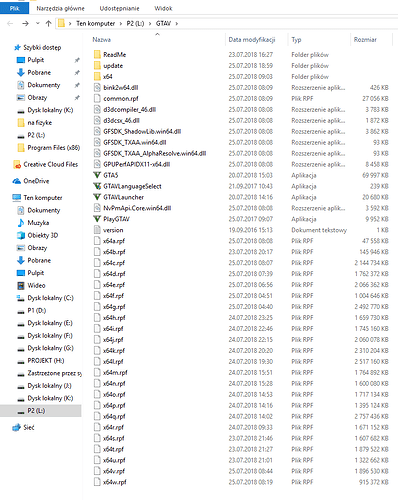Open P1 (D:) drive in sidebar
The image size is (398, 500).
37,310
